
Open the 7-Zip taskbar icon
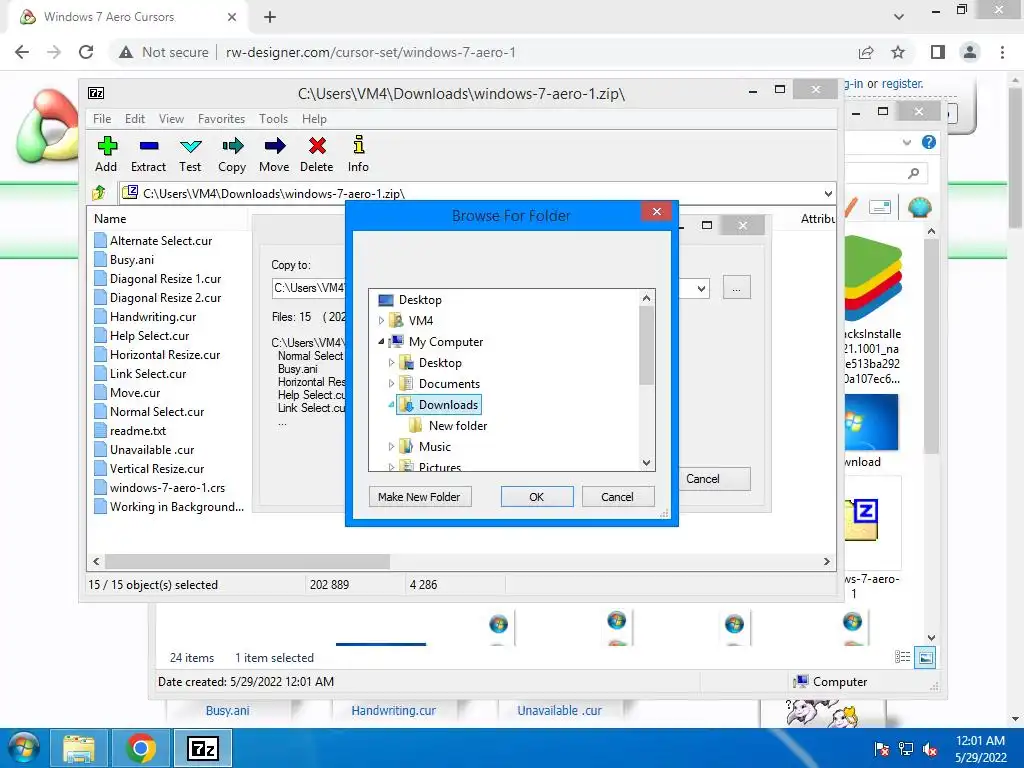click(x=202, y=748)
